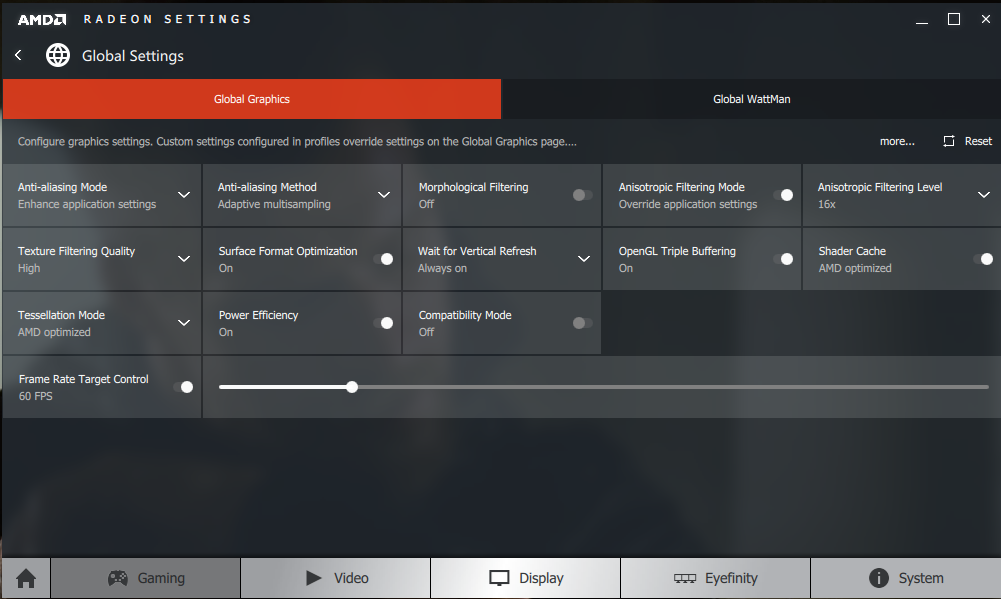Expand Anti-aliasing Mode dropdown
The image size is (1001, 599).
184,195
